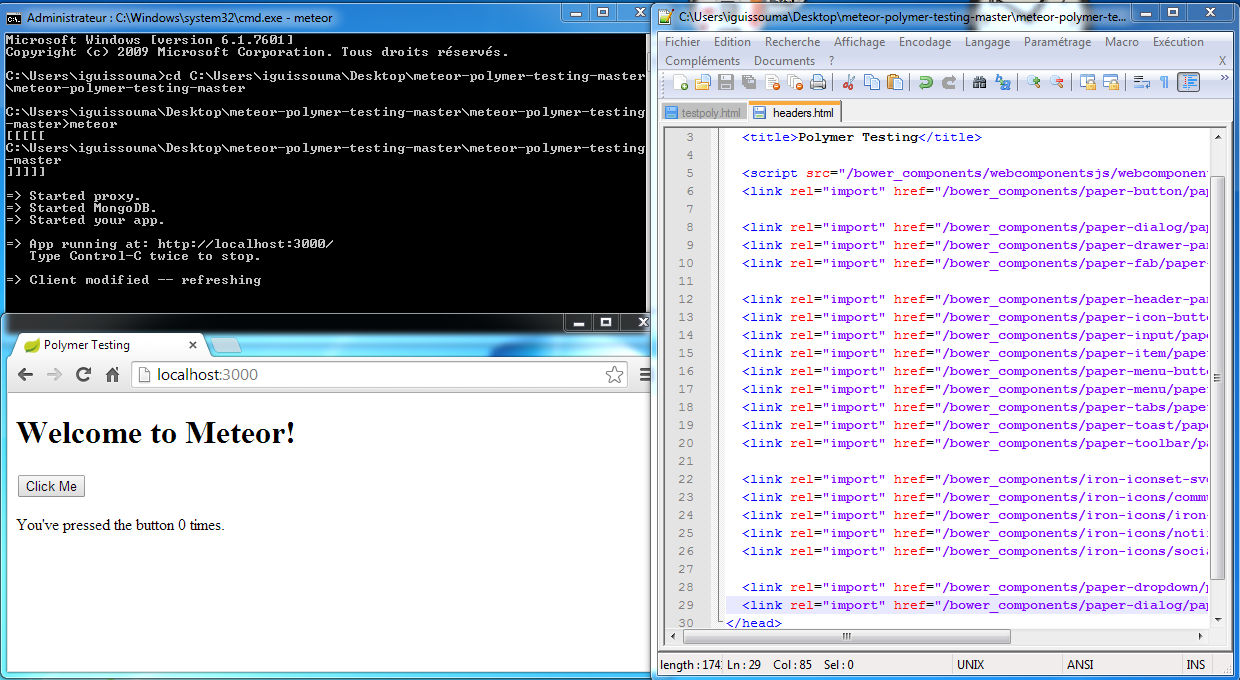Viewport: 1240px width, 680px height.
Task: Switch to the testpoly.html tab
Action: 704,113
